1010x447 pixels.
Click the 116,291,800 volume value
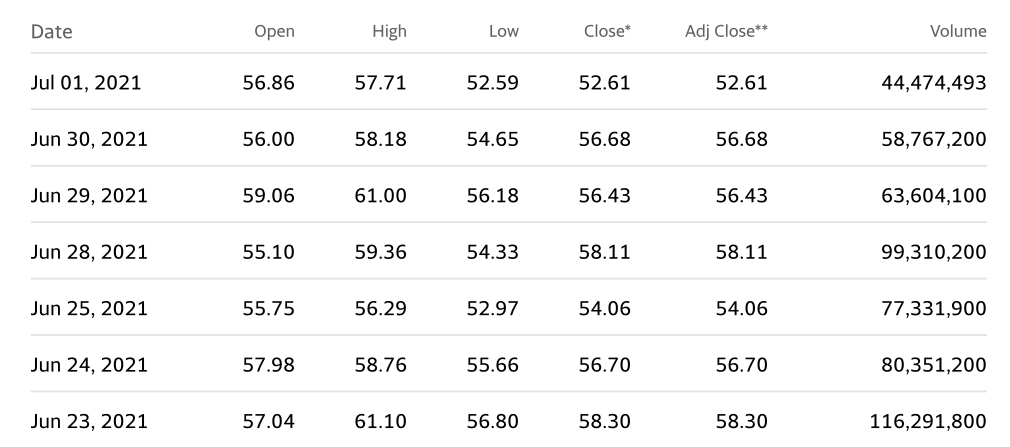[914, 421]
